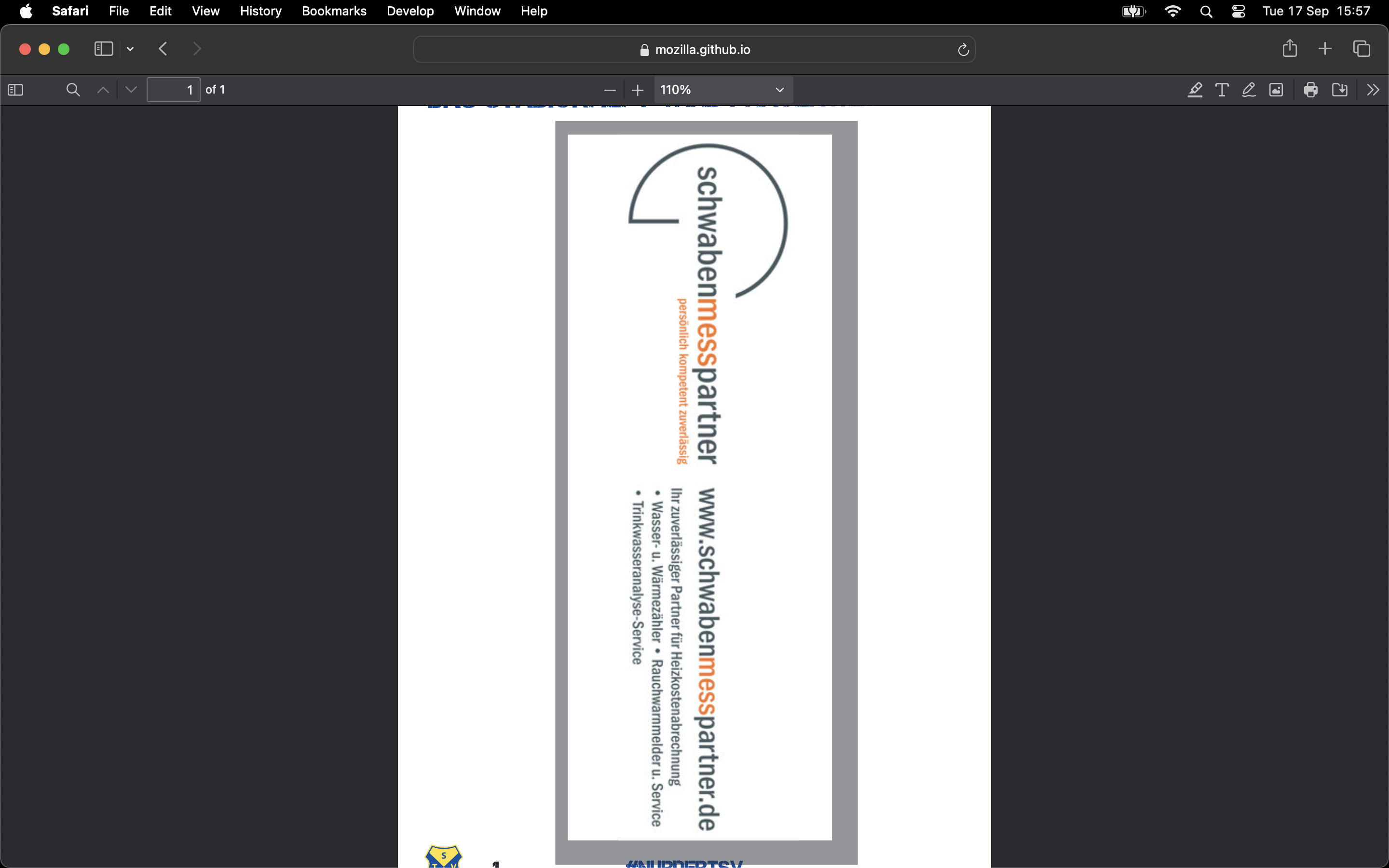Open the History menu
This screenshot has height=868, width=1389.
tap(260, 11)
